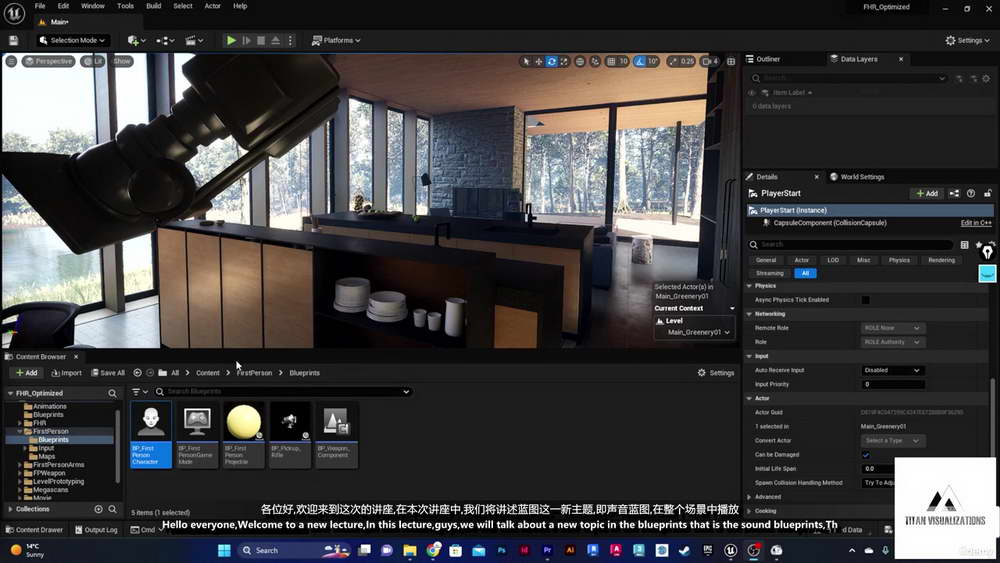Click the Edit in C++ link
1000x563 pixels.
point(976,223)
